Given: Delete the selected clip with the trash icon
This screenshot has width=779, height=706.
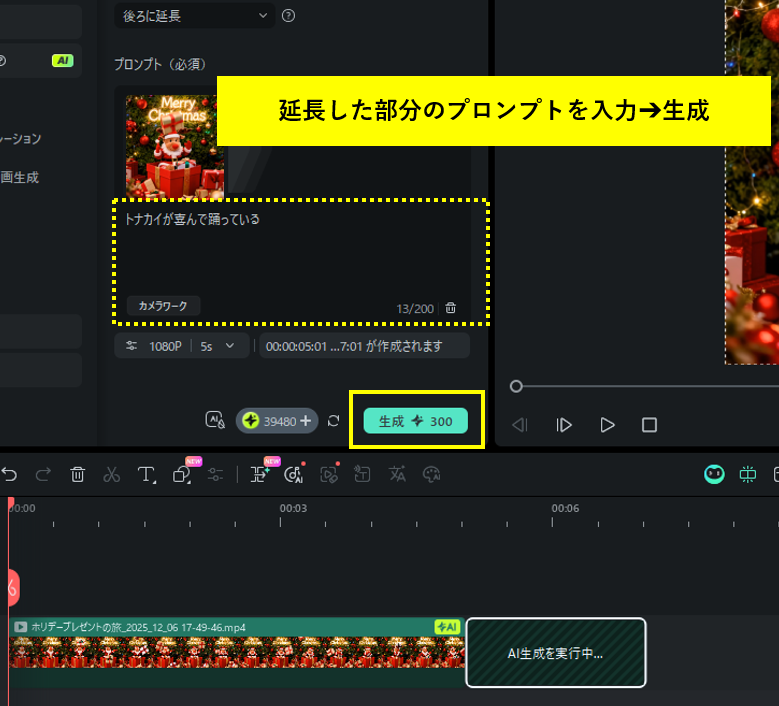Looking at the screenshot, I should pos(78,474).
